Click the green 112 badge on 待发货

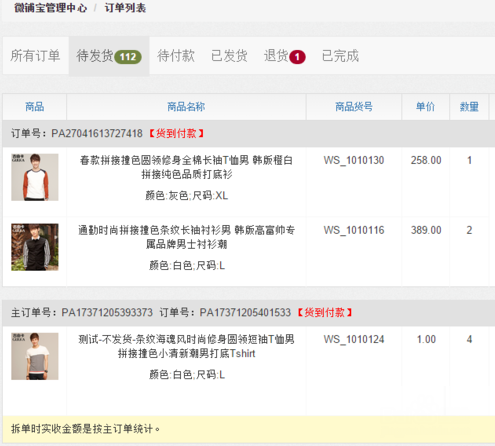pyautogui.click(x=128, y=57)
